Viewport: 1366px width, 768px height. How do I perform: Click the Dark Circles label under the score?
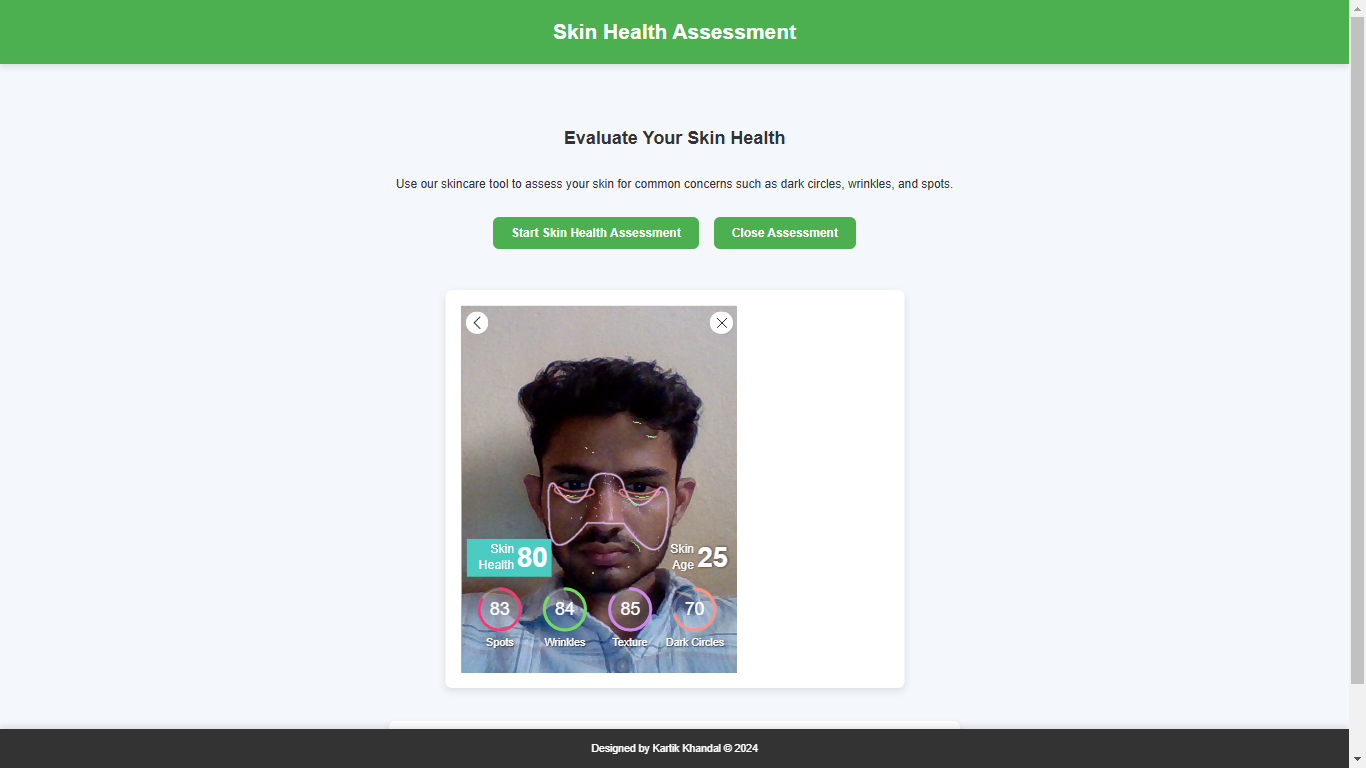pos(695,642)
